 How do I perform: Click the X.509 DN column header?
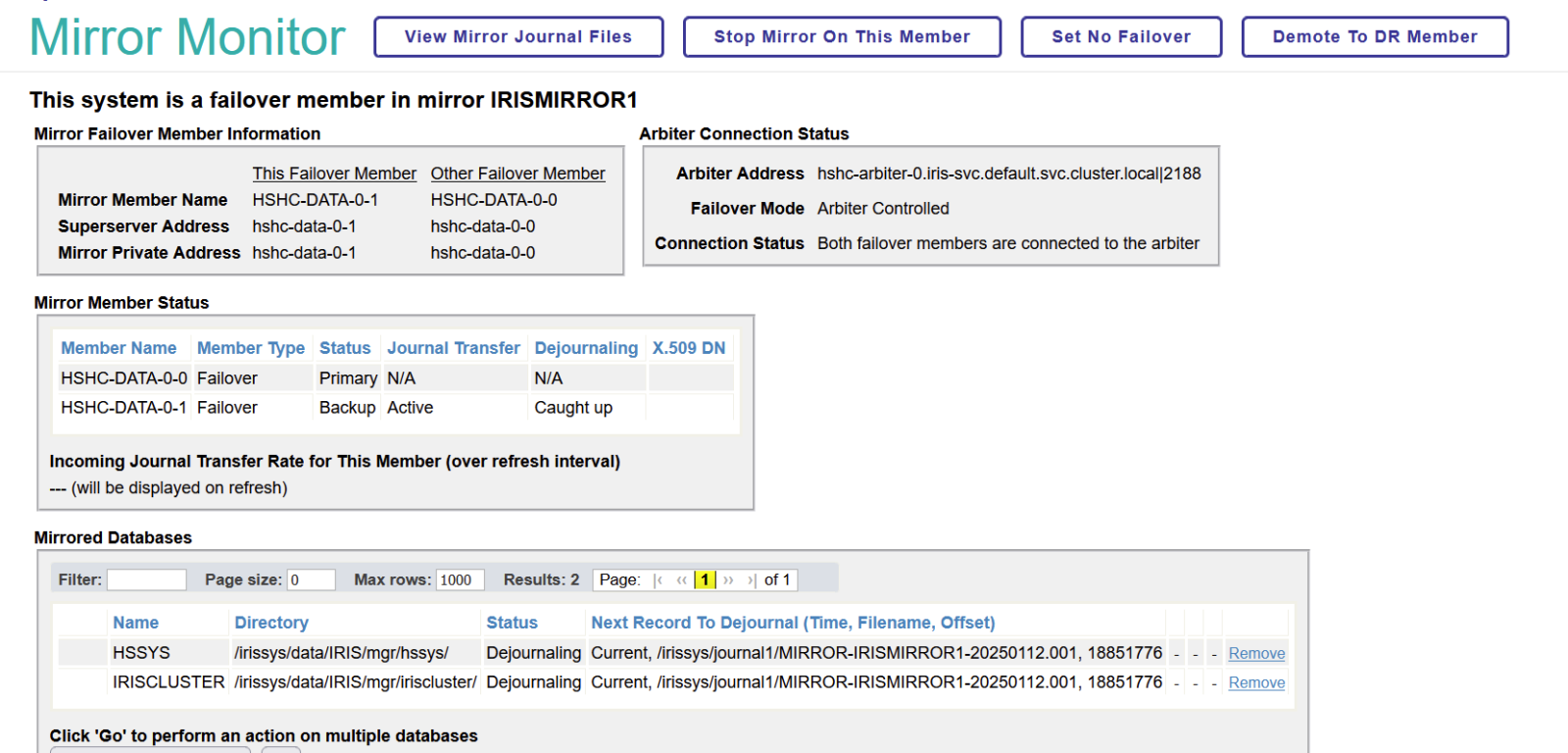click(688, 348)
